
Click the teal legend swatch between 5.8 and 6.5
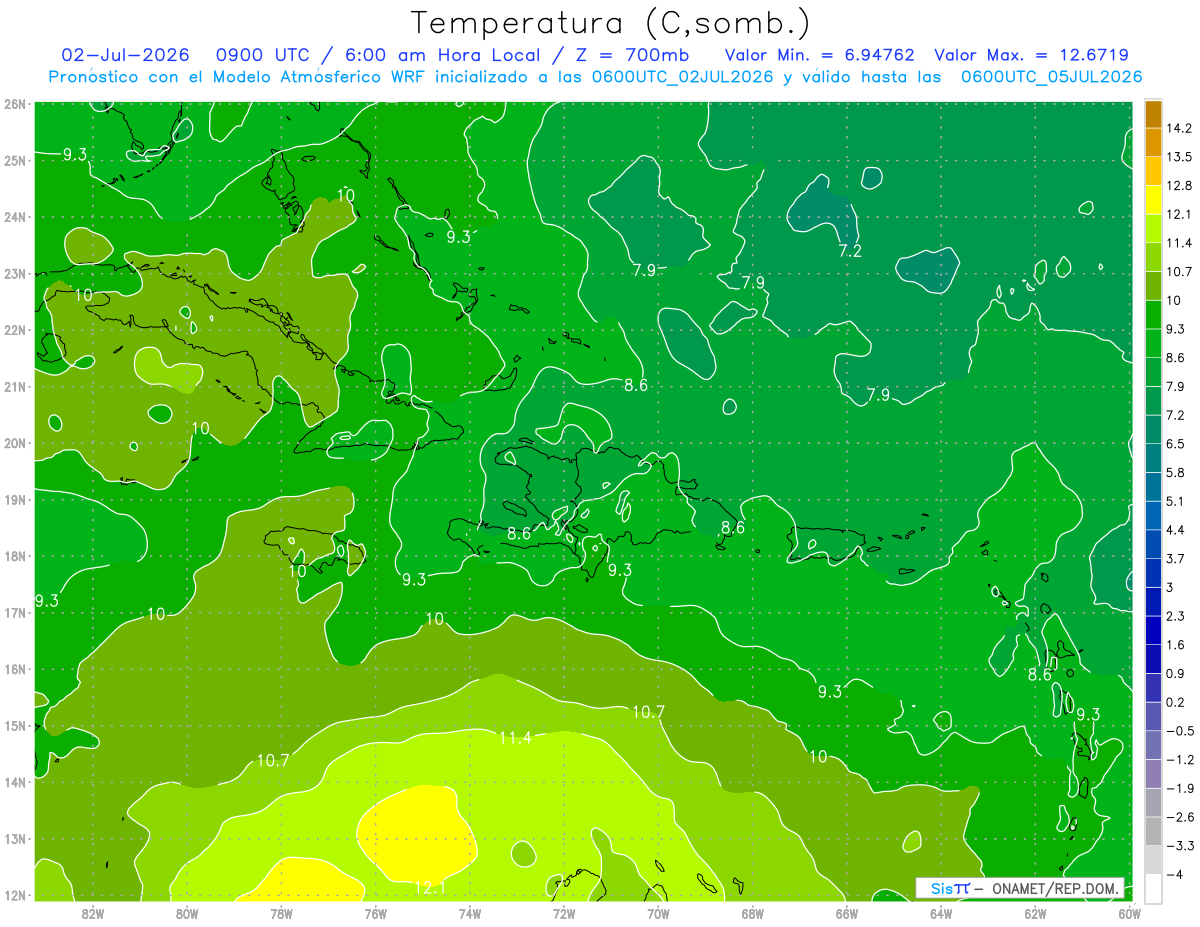pos(1153,458)
